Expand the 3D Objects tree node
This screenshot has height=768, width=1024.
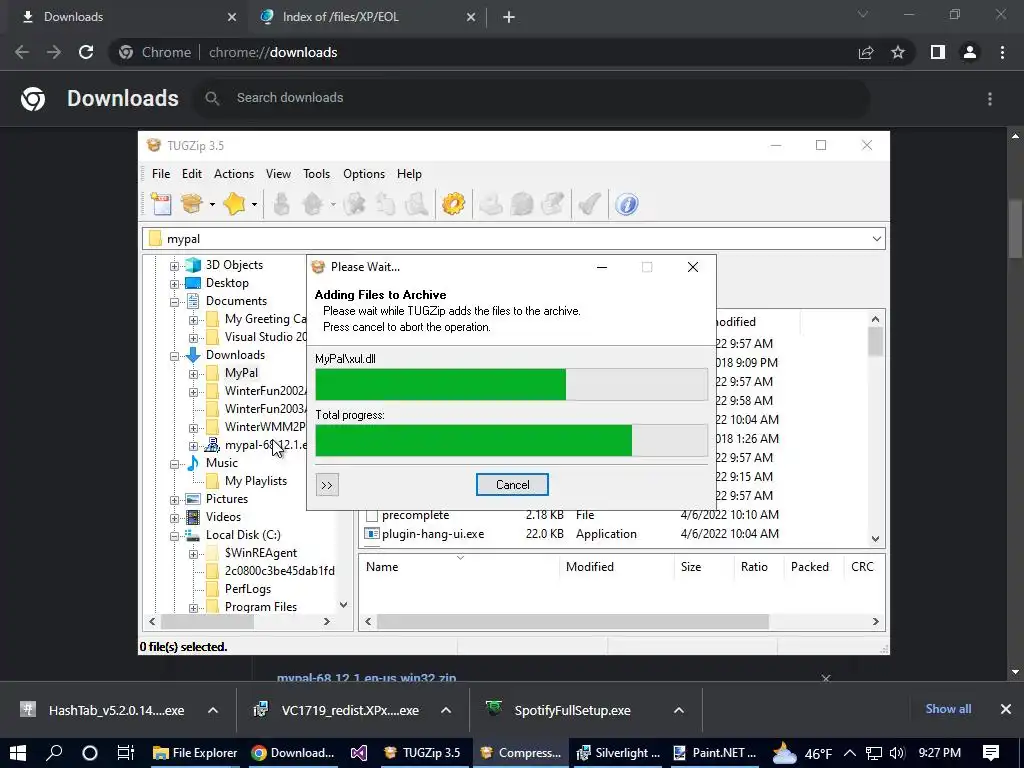pos(174,266)
